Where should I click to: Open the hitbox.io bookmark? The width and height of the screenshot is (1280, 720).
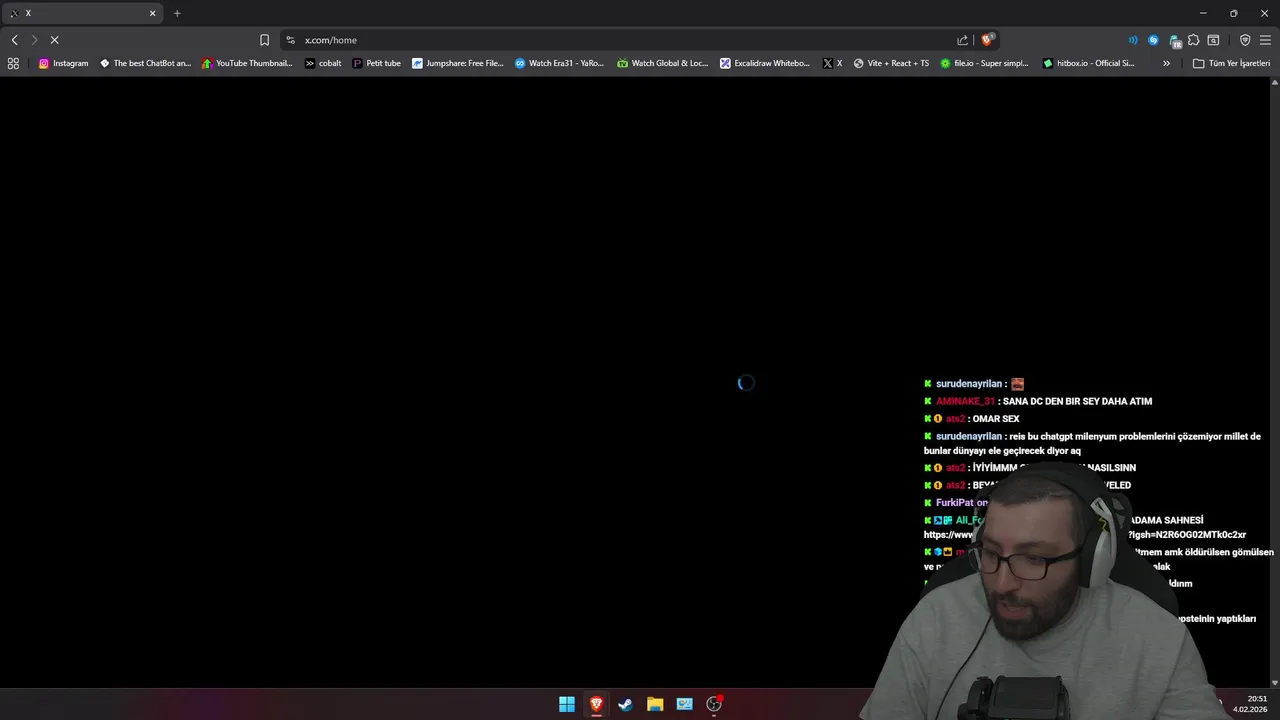pyautogui.click(x=1088, y=63)
